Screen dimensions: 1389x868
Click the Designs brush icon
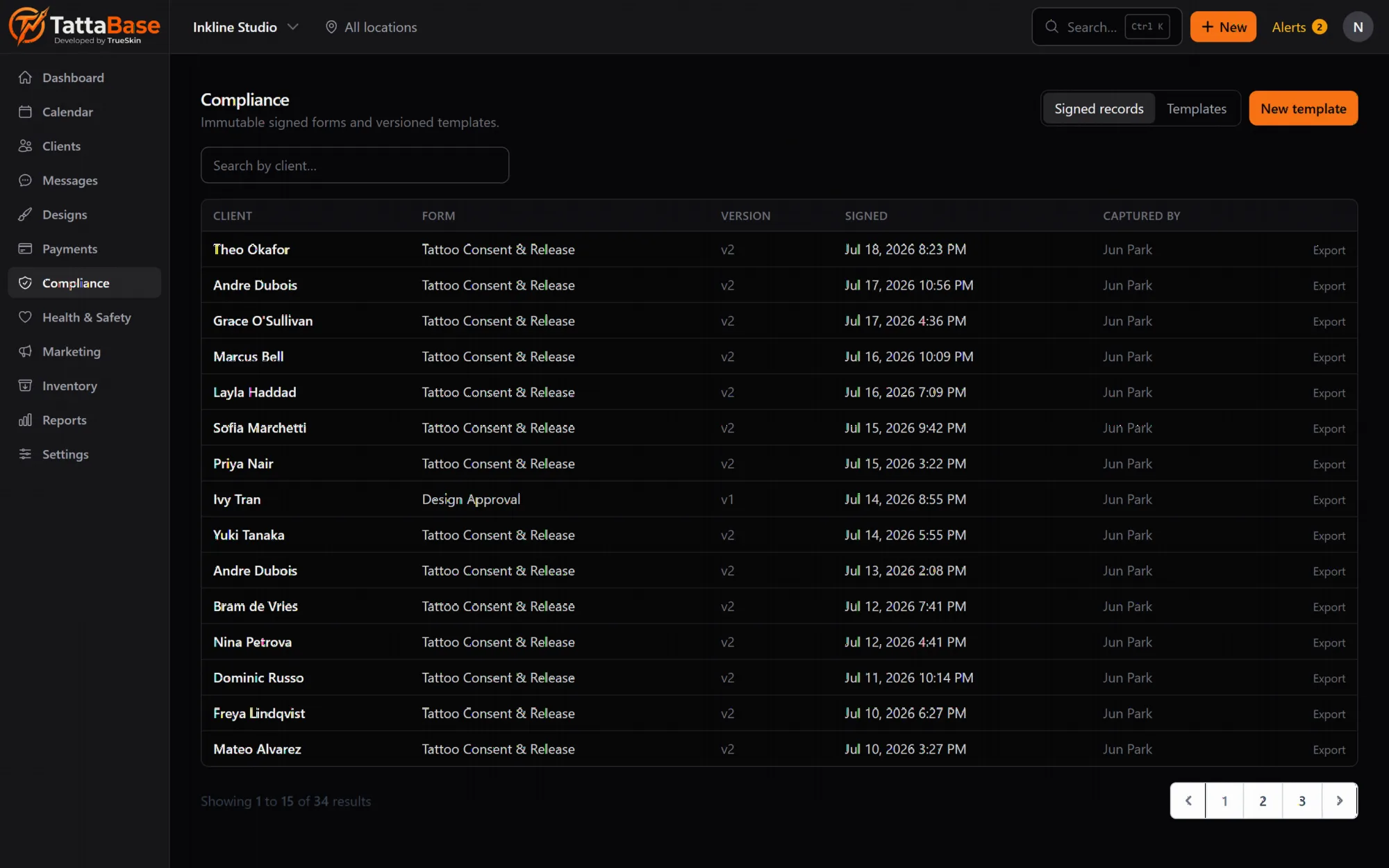click(x=26, y=215)
